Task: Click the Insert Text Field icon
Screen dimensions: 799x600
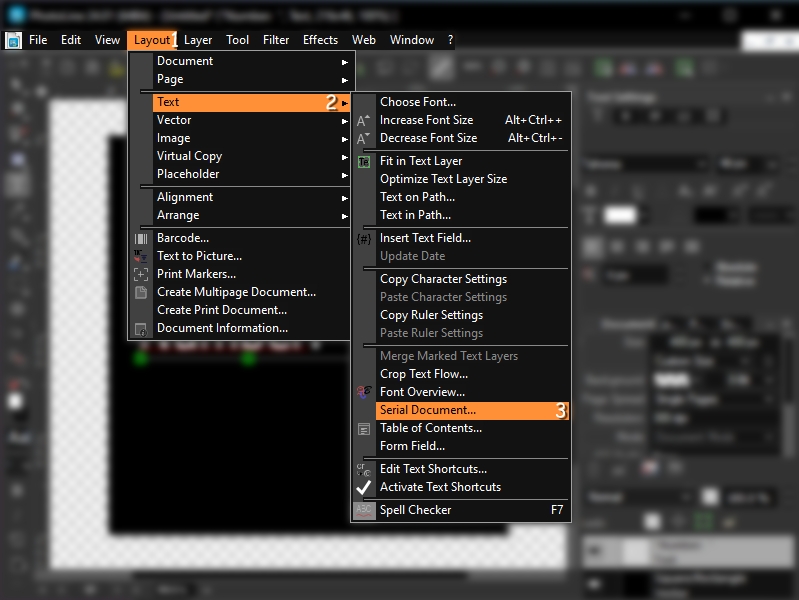Action: point(364,239)
